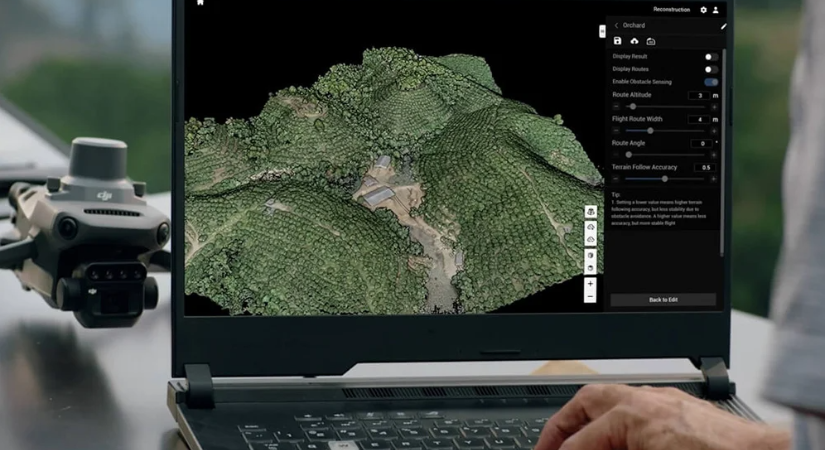Click the Terrain Follow Accuracy slider handle
This screenshot has width=825, height=450.
pos(665,179)
